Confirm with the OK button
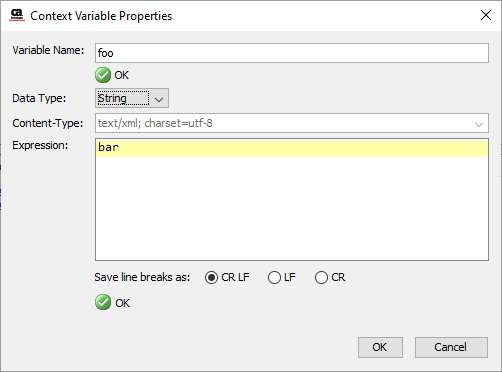 click(x=380, y=347)
